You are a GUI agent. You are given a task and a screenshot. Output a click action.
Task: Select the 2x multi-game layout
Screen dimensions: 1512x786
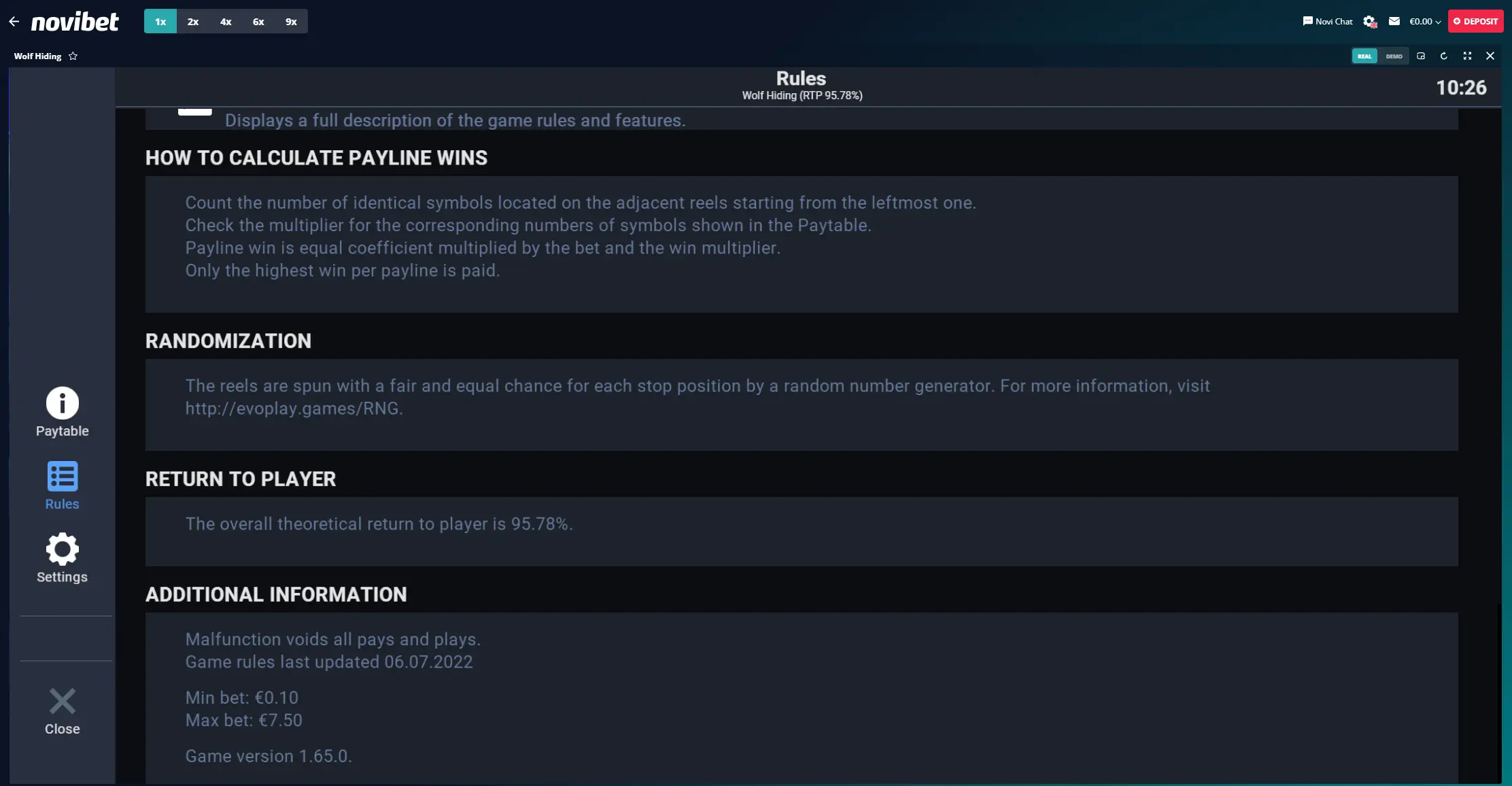tap(193, 22)
